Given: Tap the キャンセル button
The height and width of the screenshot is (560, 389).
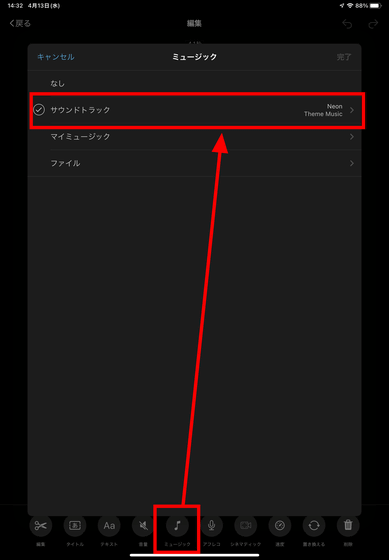Looking at the screenshot, I should pos(56,57).
